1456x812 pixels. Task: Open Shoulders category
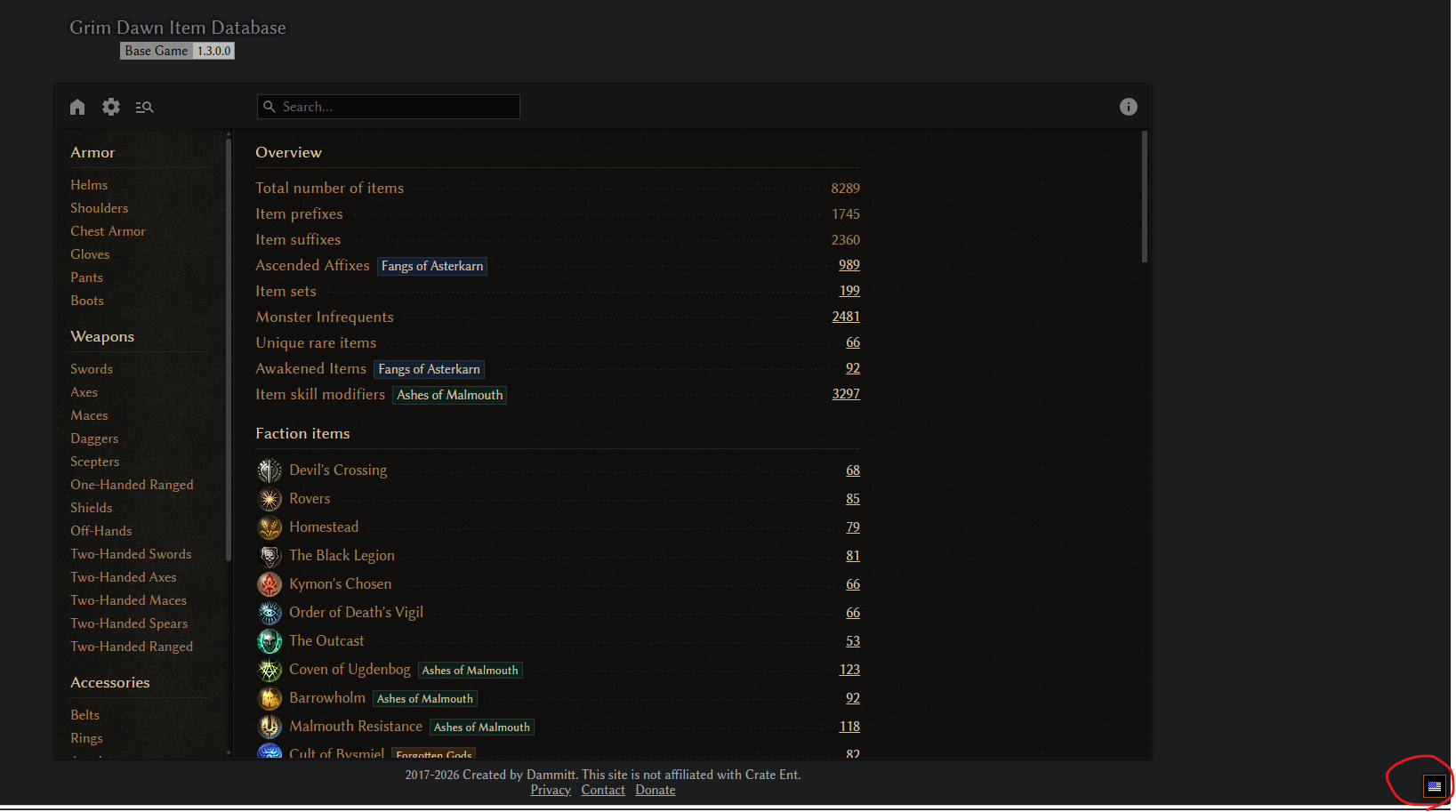click(100, 208)
